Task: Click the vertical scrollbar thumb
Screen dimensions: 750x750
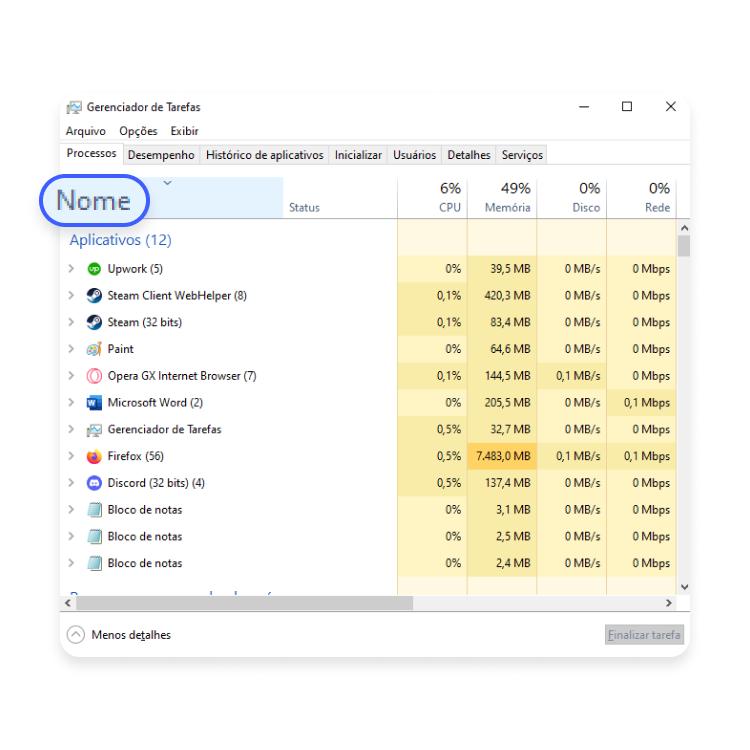Action: coord(684,246)
